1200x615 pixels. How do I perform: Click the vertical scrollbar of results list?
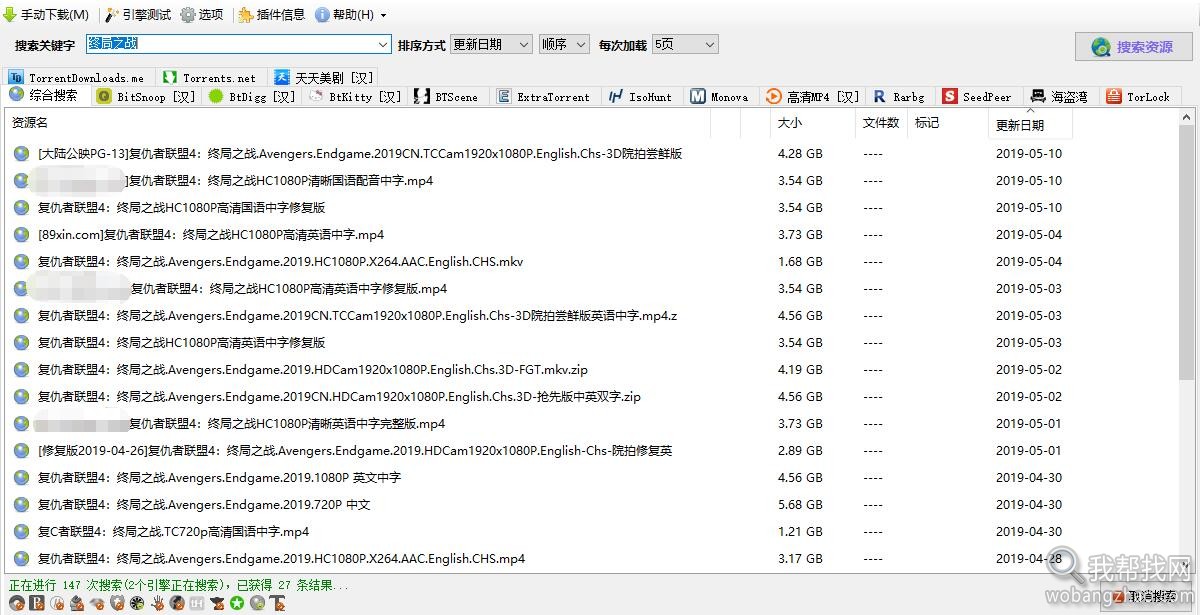pyautogui.click(x=1186, y=340)
